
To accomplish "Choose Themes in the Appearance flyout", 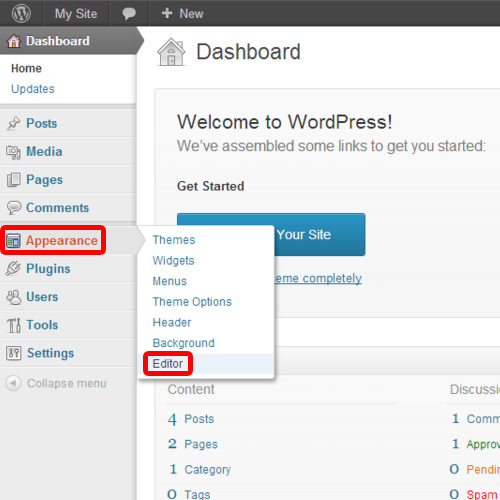I will tap(174, 240).
